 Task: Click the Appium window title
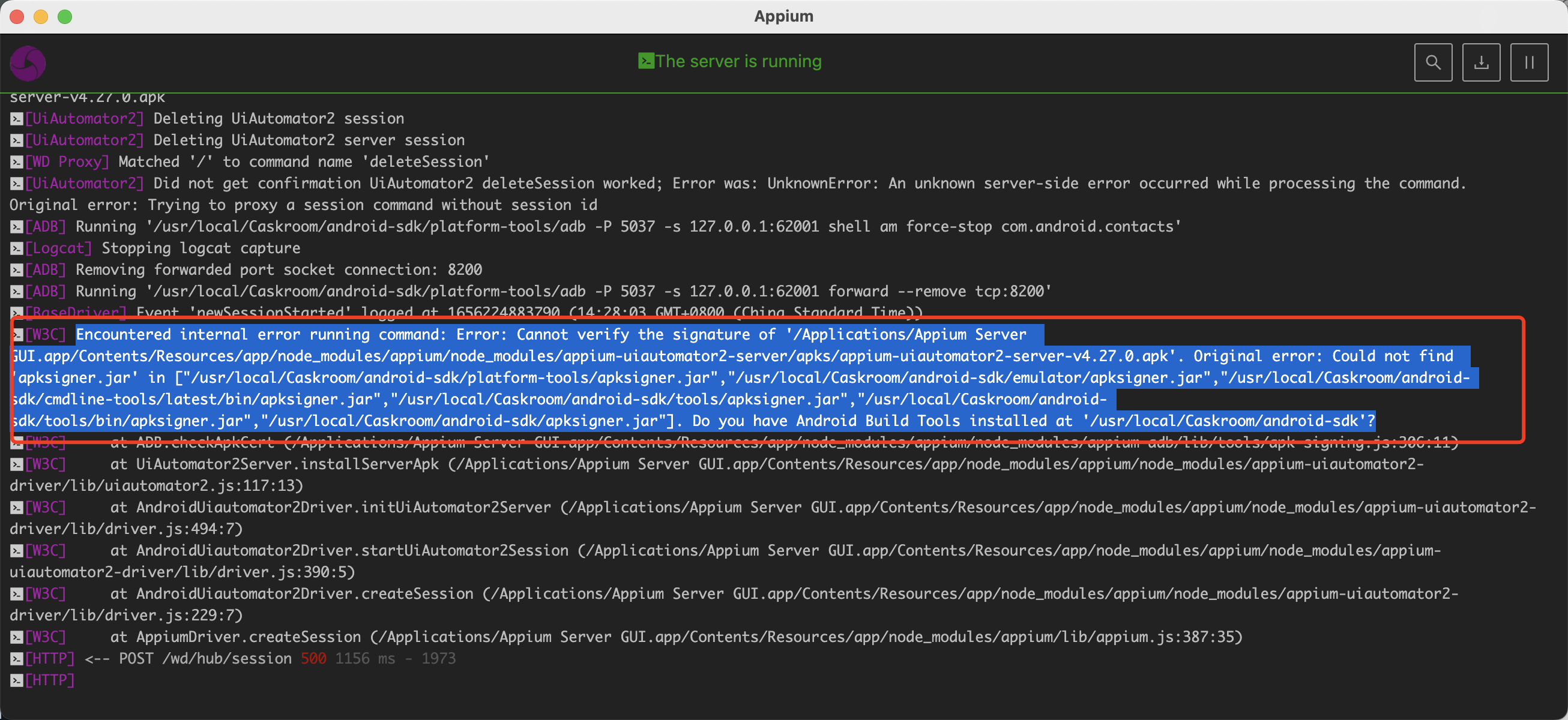coord(783,16)
